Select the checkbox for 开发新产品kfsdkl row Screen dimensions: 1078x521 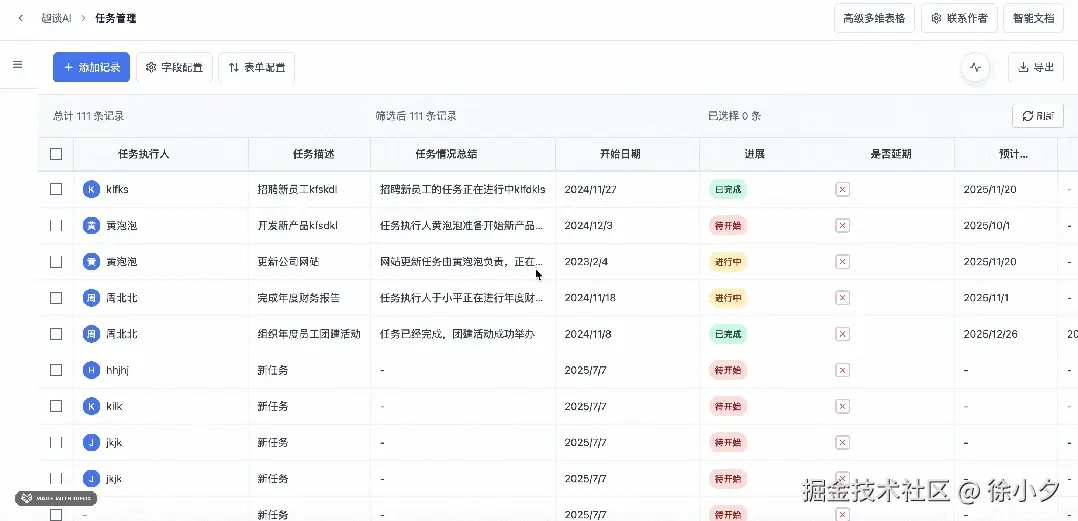(x=56, y=225)
